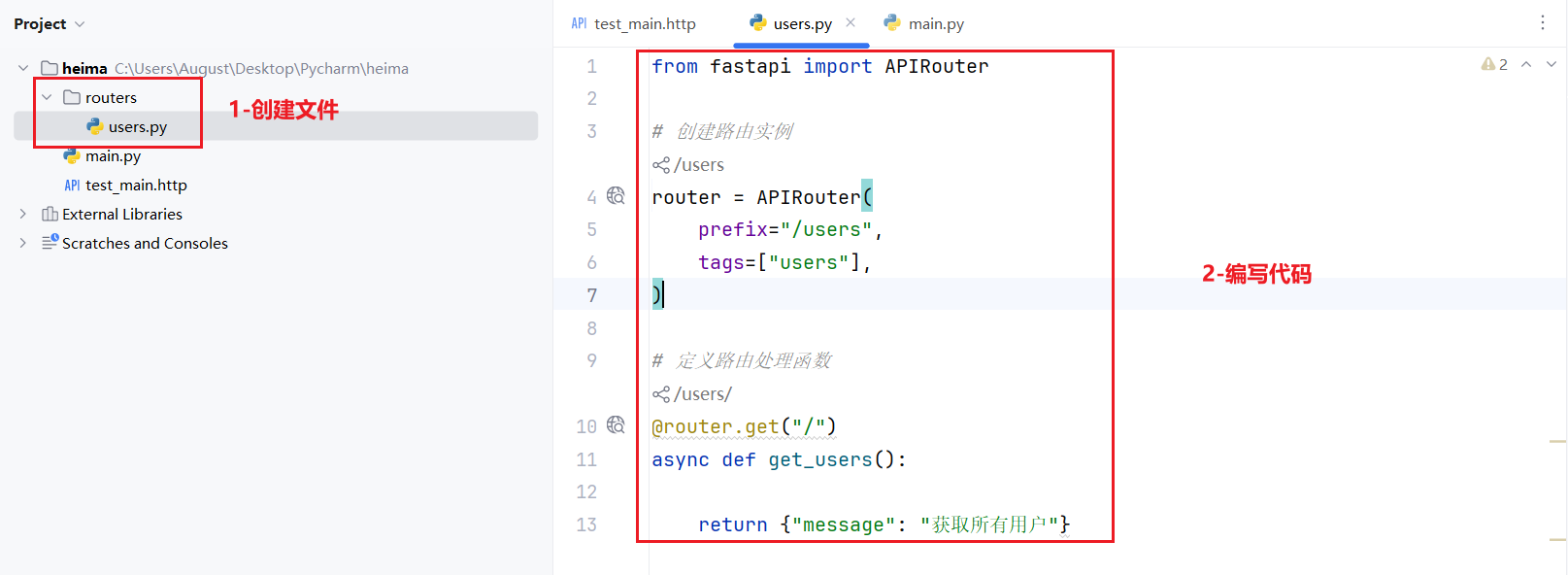
Task: Click the warnings indicator showing 2 problems
Action: point(1494,64)
